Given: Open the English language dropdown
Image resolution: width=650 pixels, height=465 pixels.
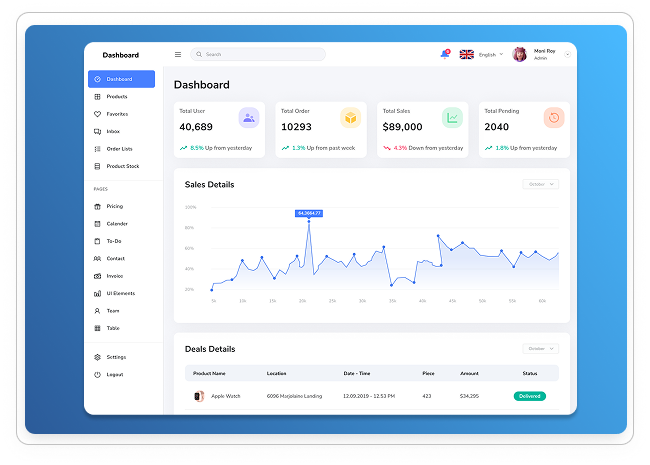Looking at the screenshot, I should coord(491,54).
